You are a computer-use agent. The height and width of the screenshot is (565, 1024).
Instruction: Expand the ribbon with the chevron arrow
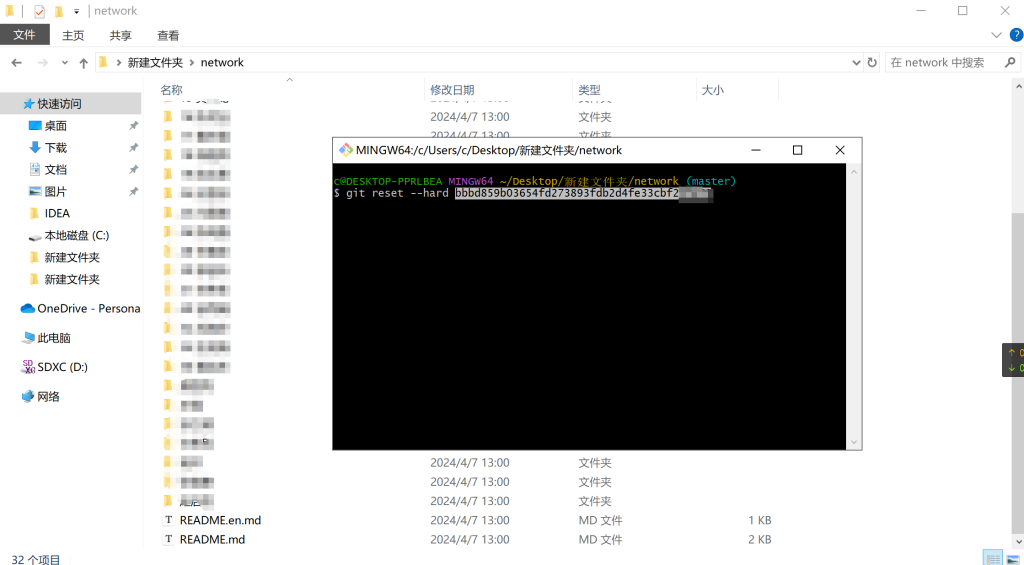996,35
